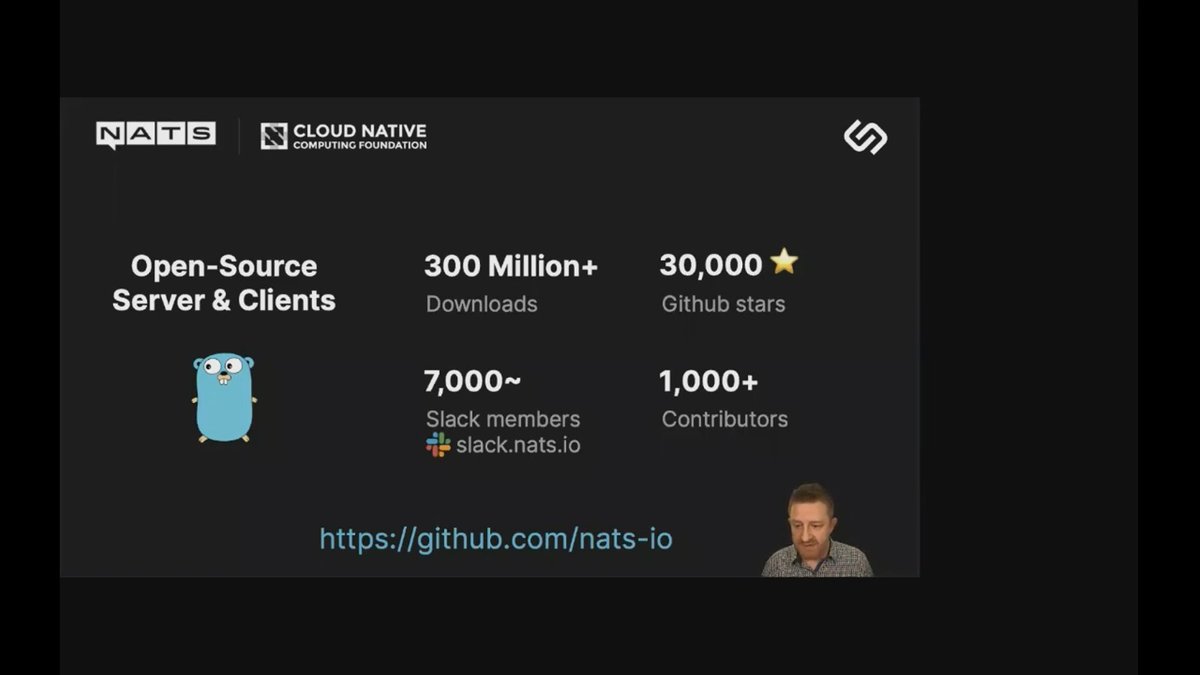Click the "300 Million+" figure
Screen dimensions: 1200x675
[511, 266]
